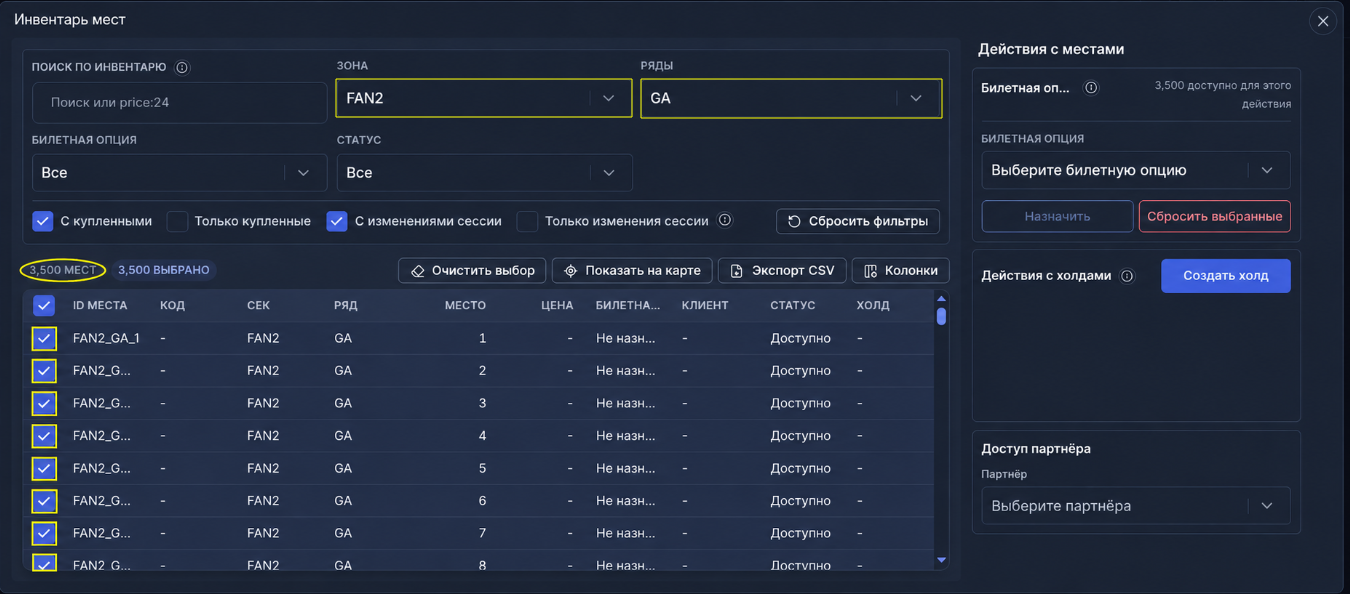Click the info icon next to Поиск по инвентарю
1350x594 pixels.
[x=182, y=68]
